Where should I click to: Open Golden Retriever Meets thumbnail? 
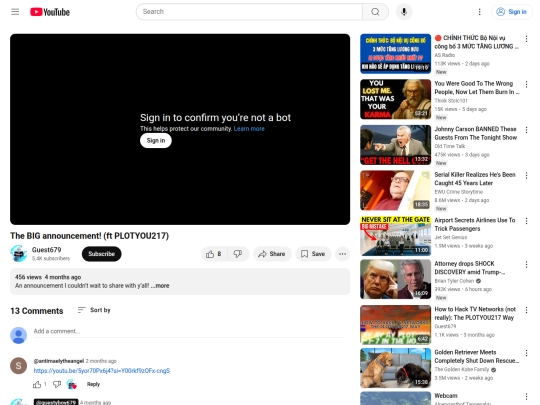click(395, 368)
